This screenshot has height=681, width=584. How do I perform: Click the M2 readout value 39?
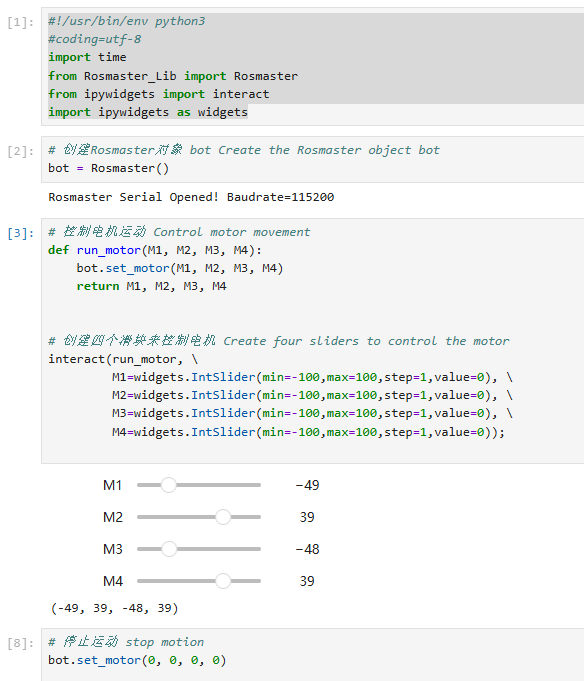[x=307, y=517]
